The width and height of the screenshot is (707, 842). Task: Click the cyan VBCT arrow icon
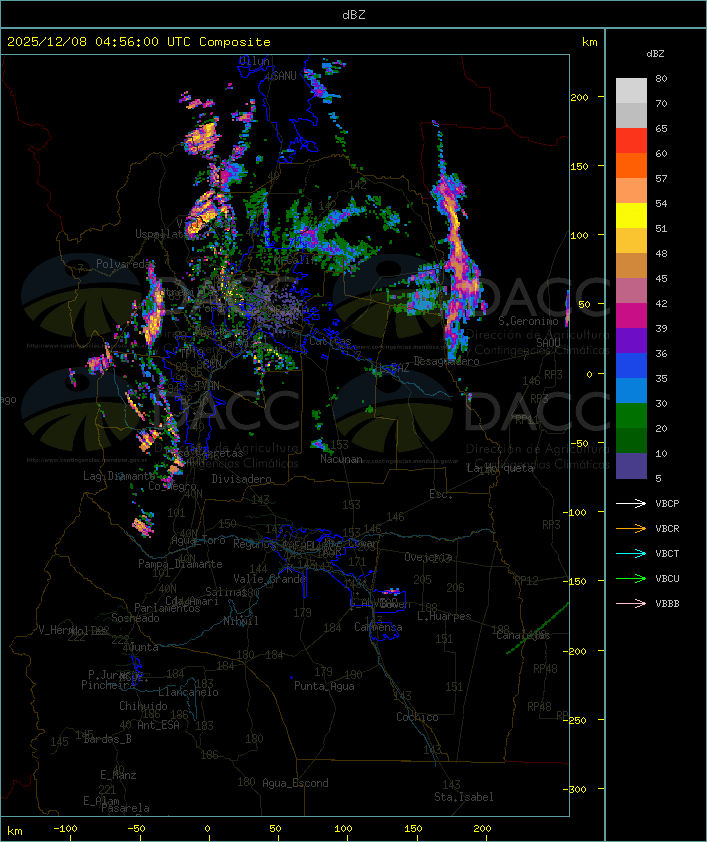(x=631, y=553)
